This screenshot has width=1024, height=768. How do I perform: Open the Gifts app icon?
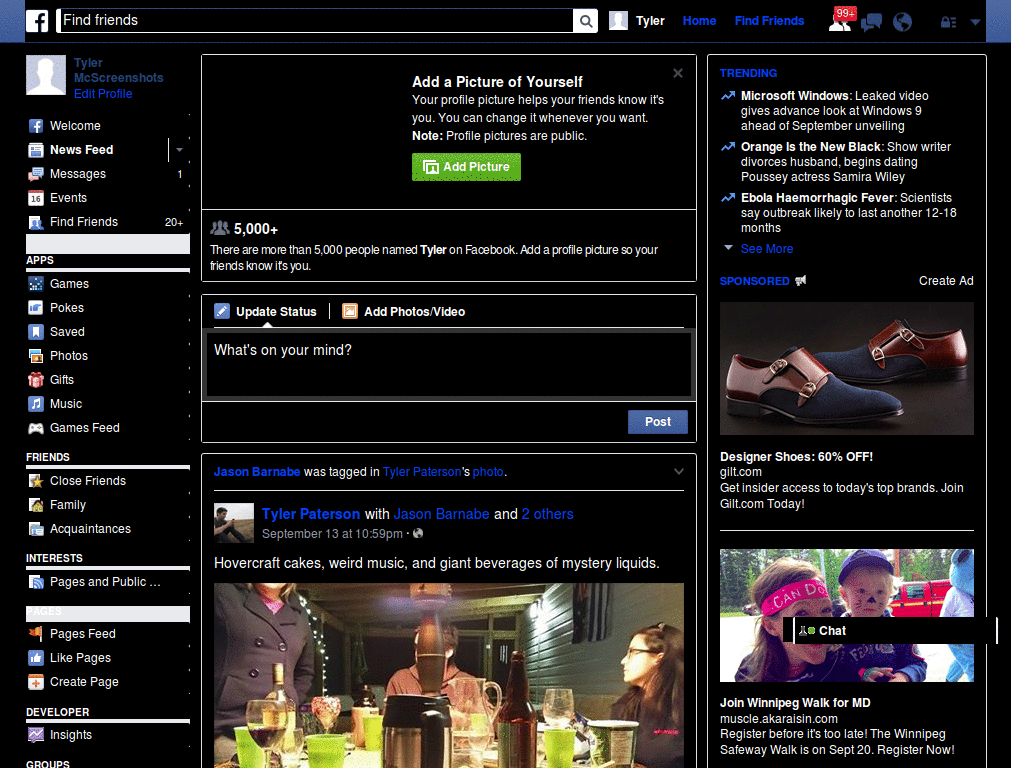pyautogui.click(x=36, y=380)
